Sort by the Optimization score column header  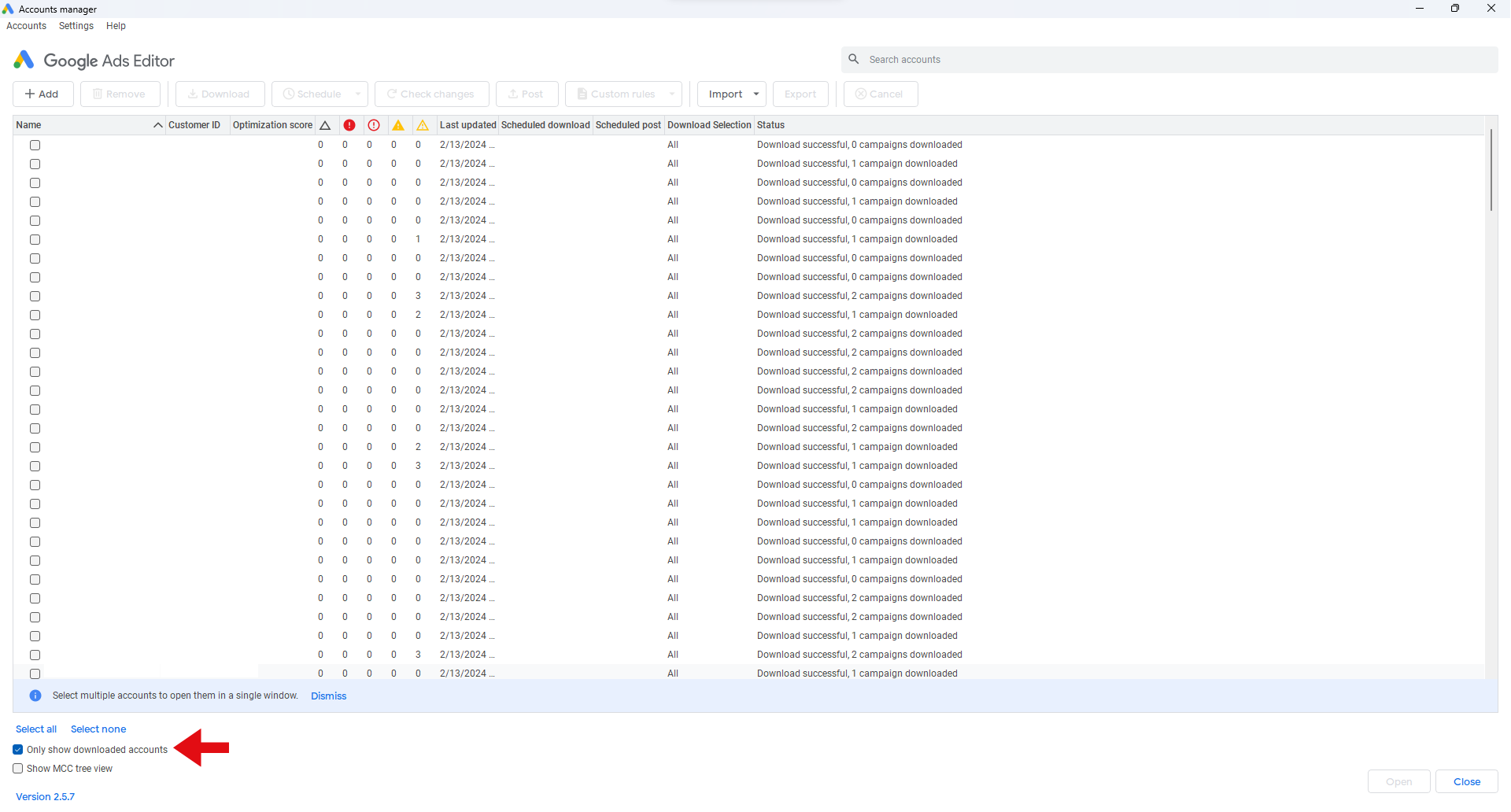(x=272, y=125)
